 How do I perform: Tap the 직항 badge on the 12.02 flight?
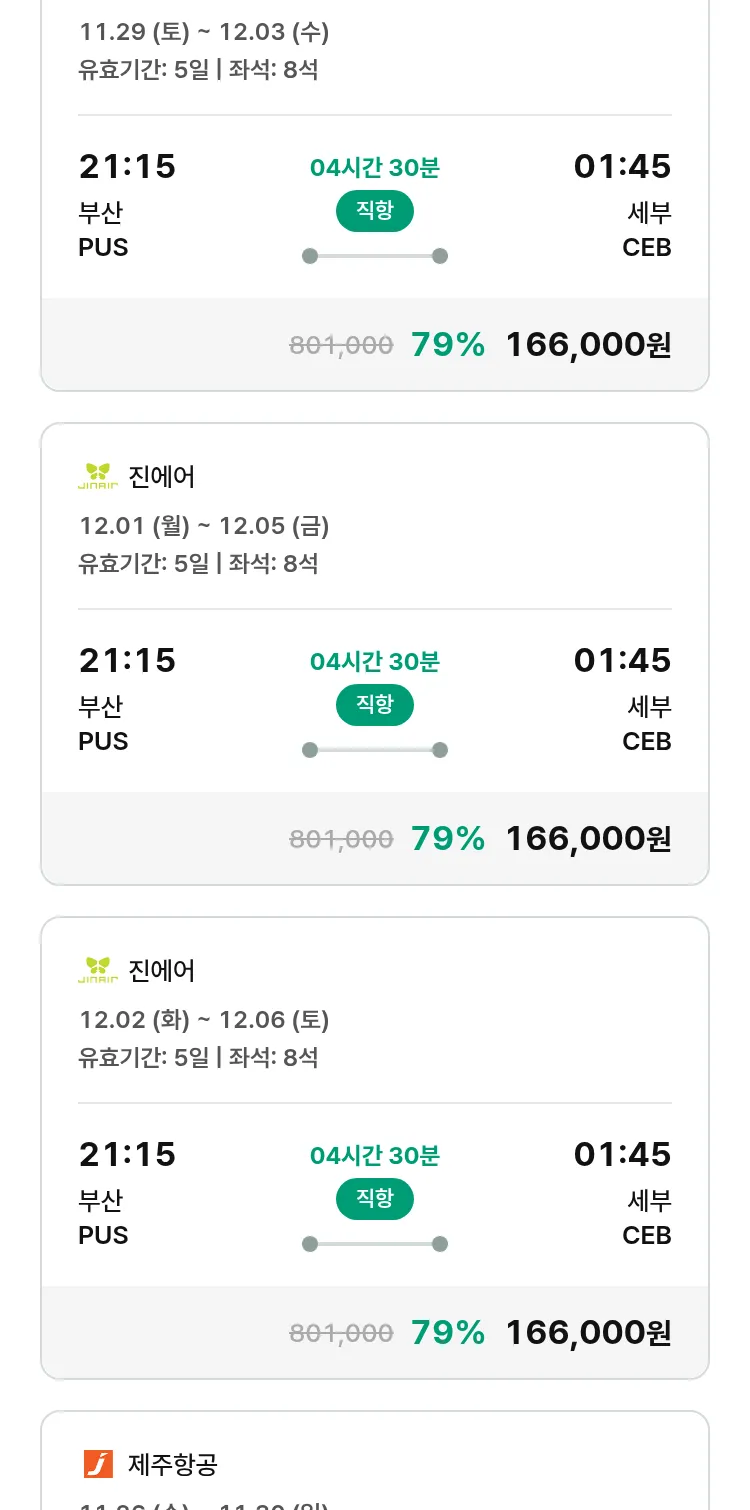pos(374,1198)
